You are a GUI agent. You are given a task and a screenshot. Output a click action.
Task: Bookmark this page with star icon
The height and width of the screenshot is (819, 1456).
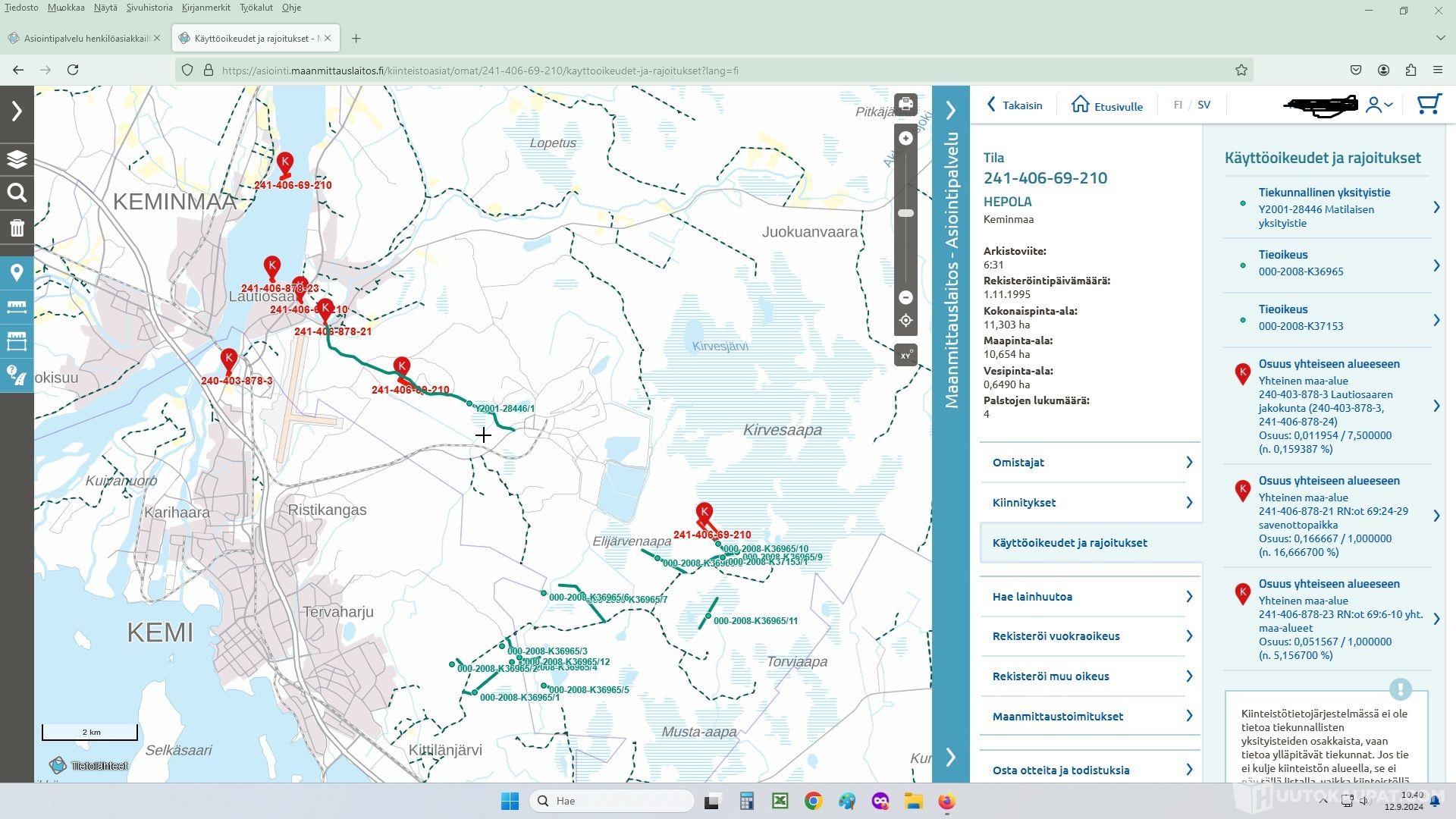click(1241, 70)
